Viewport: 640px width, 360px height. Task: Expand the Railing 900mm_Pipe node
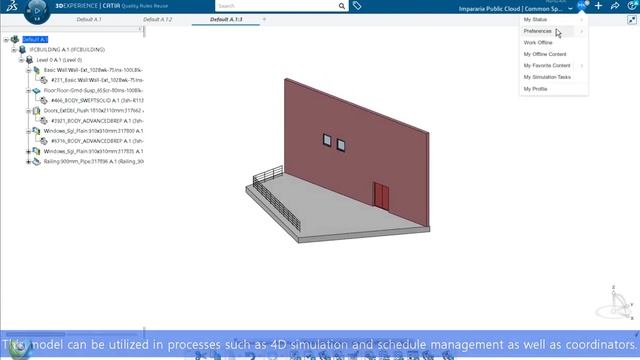29,162
